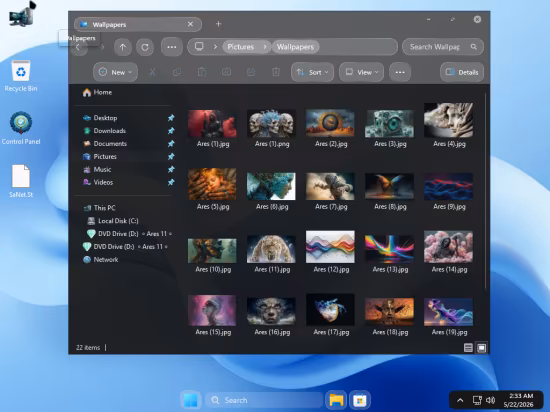Open Videos in navigation pane
This screenshot has height=412, width=550.
pos(98,182)
